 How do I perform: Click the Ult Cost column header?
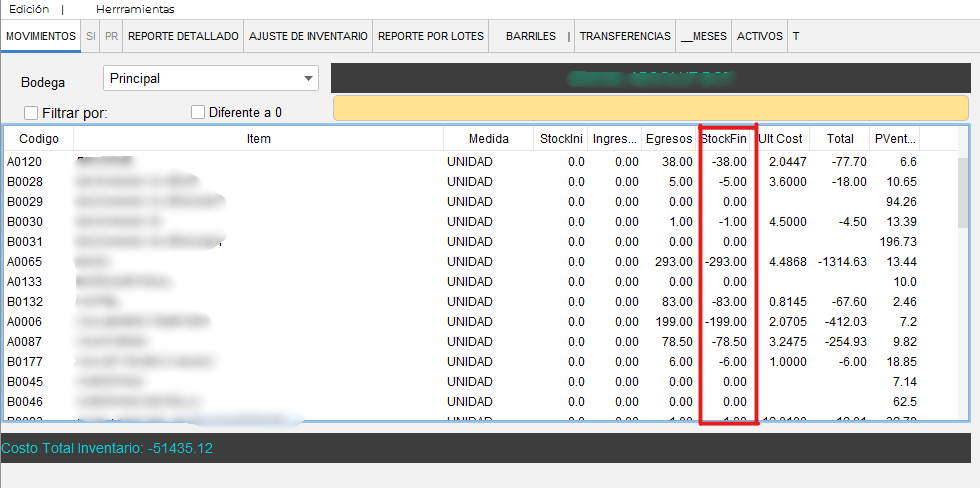tap(781, 139)
